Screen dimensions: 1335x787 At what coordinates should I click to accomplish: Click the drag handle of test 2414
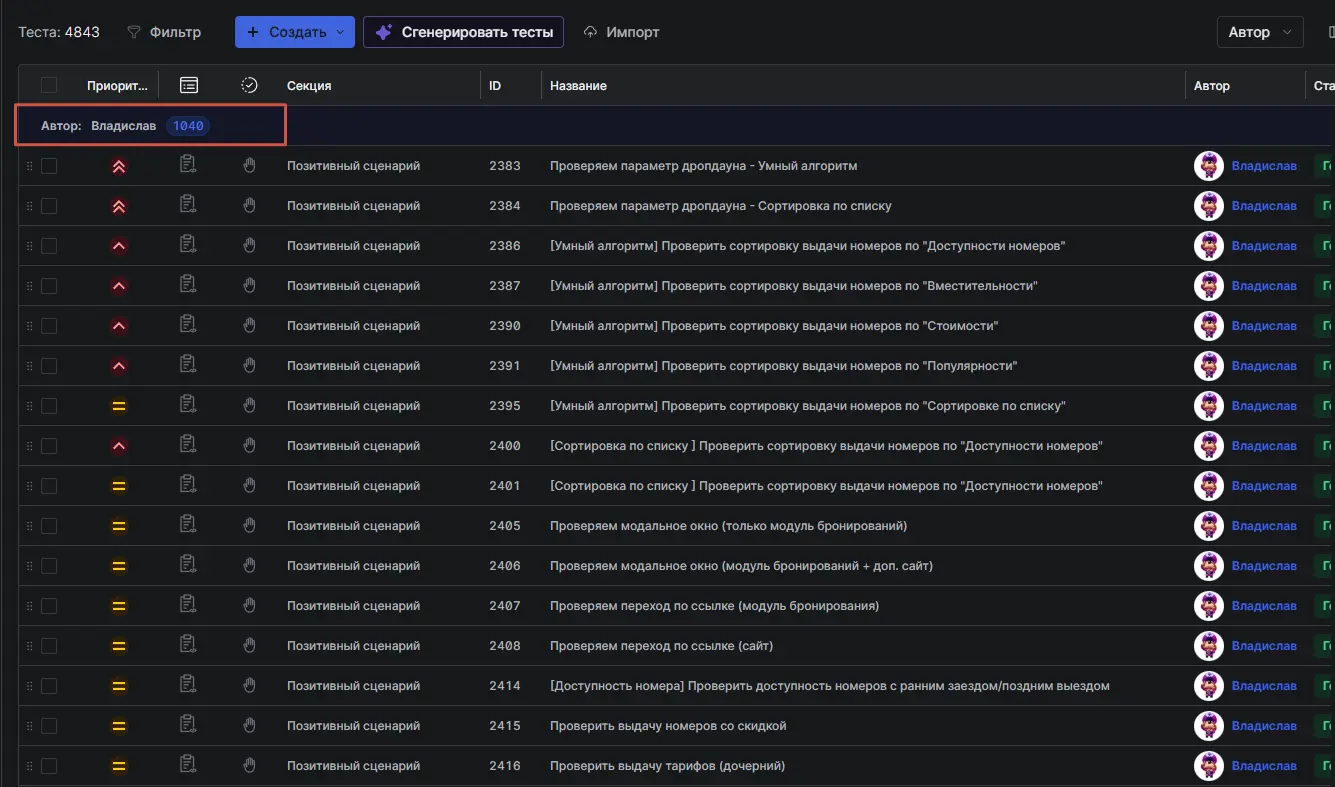coord(29,686)
